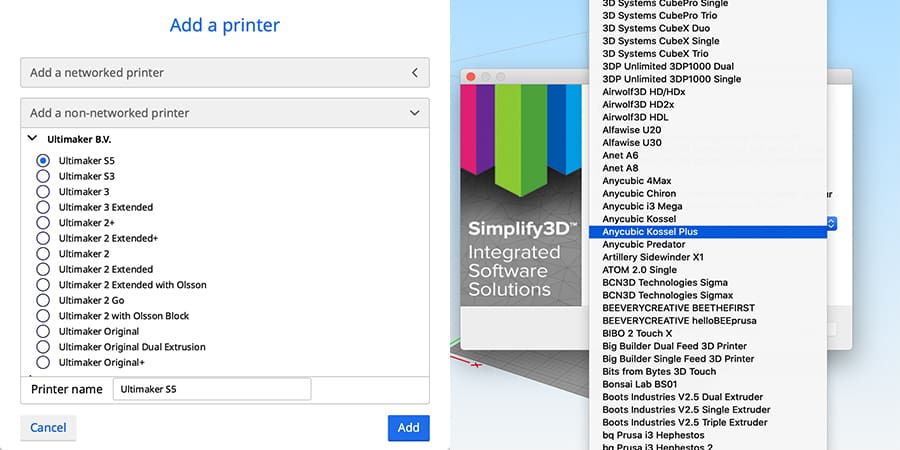Select the Ultimaker S5 radio button
The height and width of the screenshot is (450, 900).
tap(43, 161)
